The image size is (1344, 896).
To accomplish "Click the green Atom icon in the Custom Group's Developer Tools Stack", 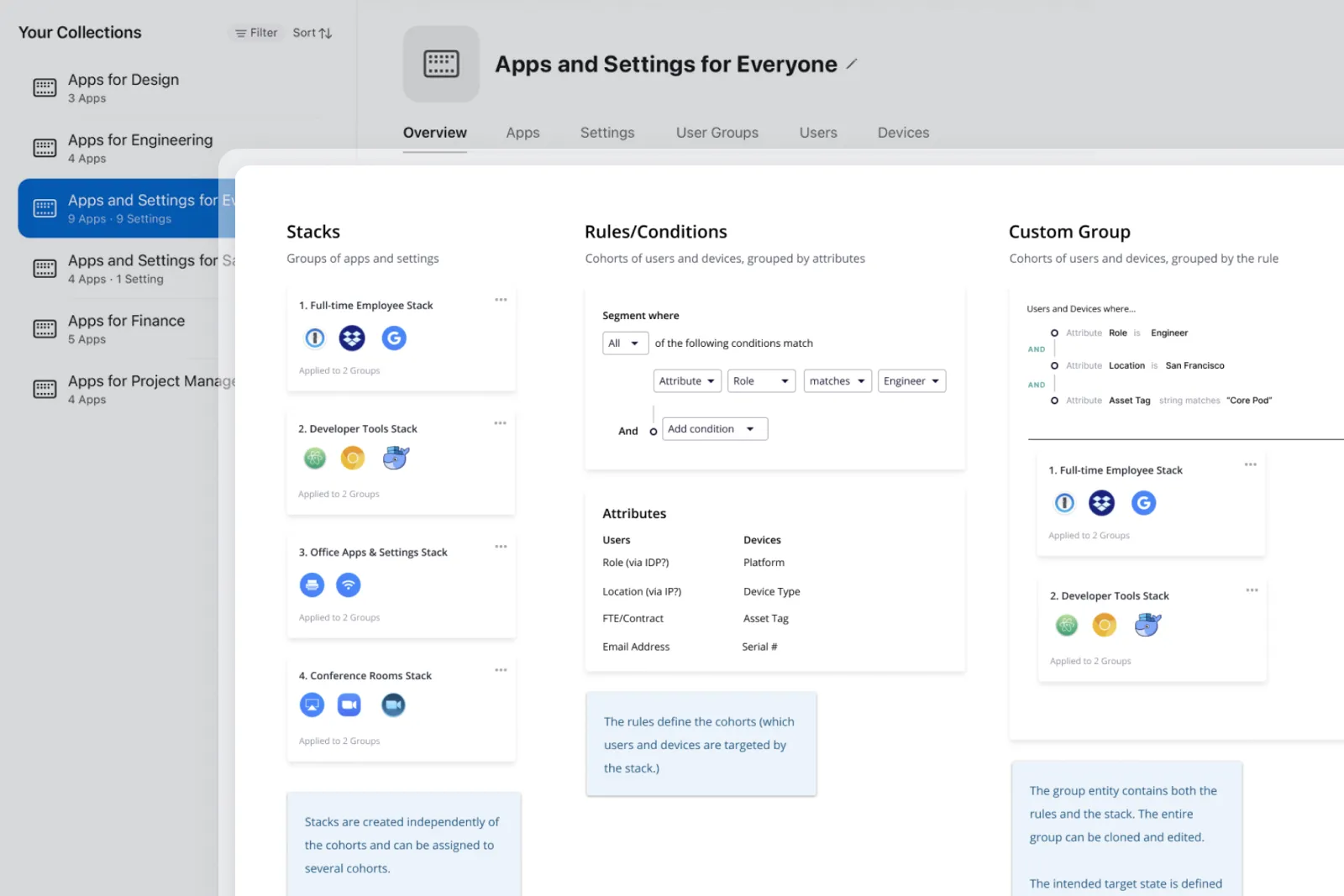I will pos(1067,625).
